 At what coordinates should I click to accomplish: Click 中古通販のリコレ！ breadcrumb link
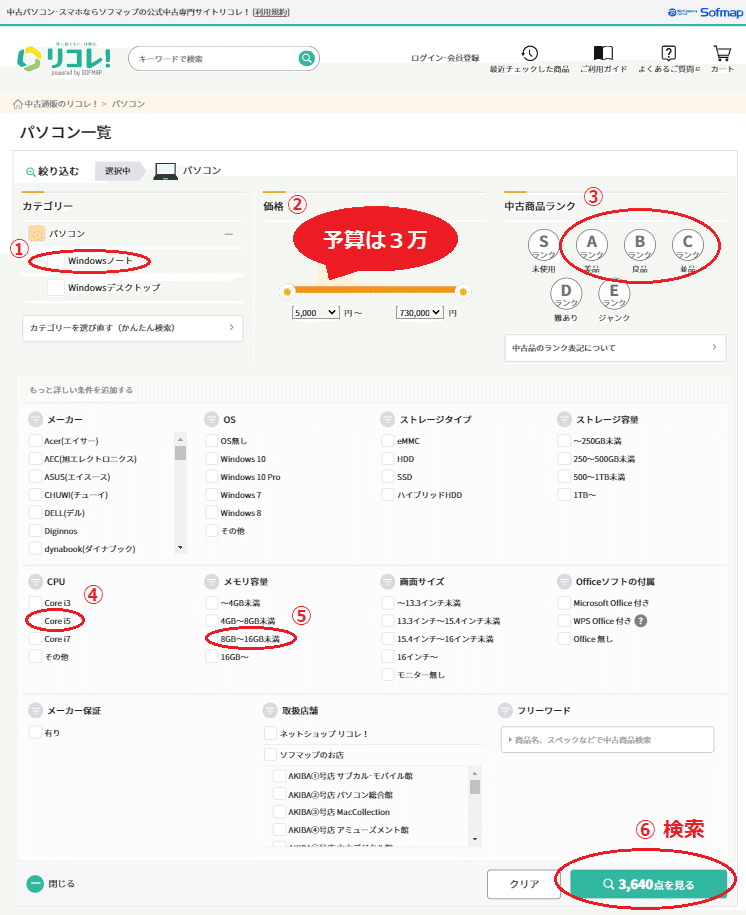pos(61,104)
